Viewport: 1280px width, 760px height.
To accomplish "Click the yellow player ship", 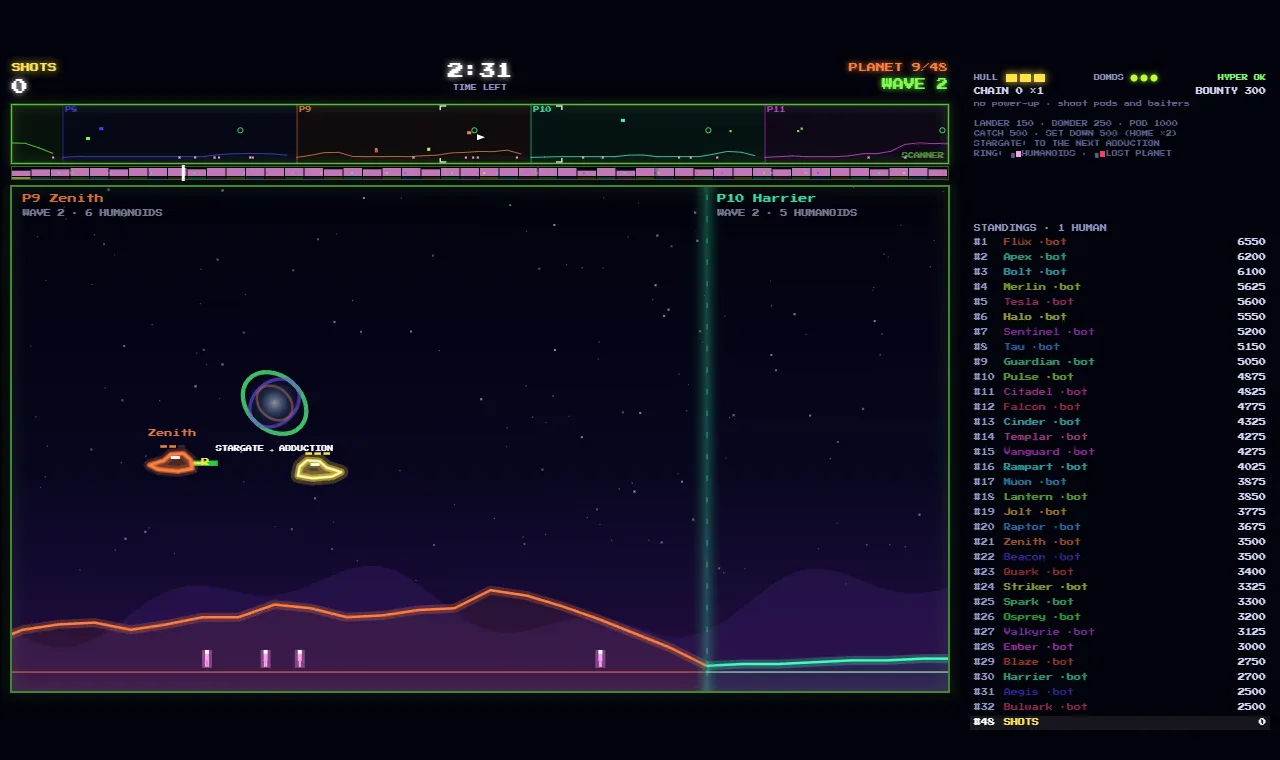I will click(319, 469).
